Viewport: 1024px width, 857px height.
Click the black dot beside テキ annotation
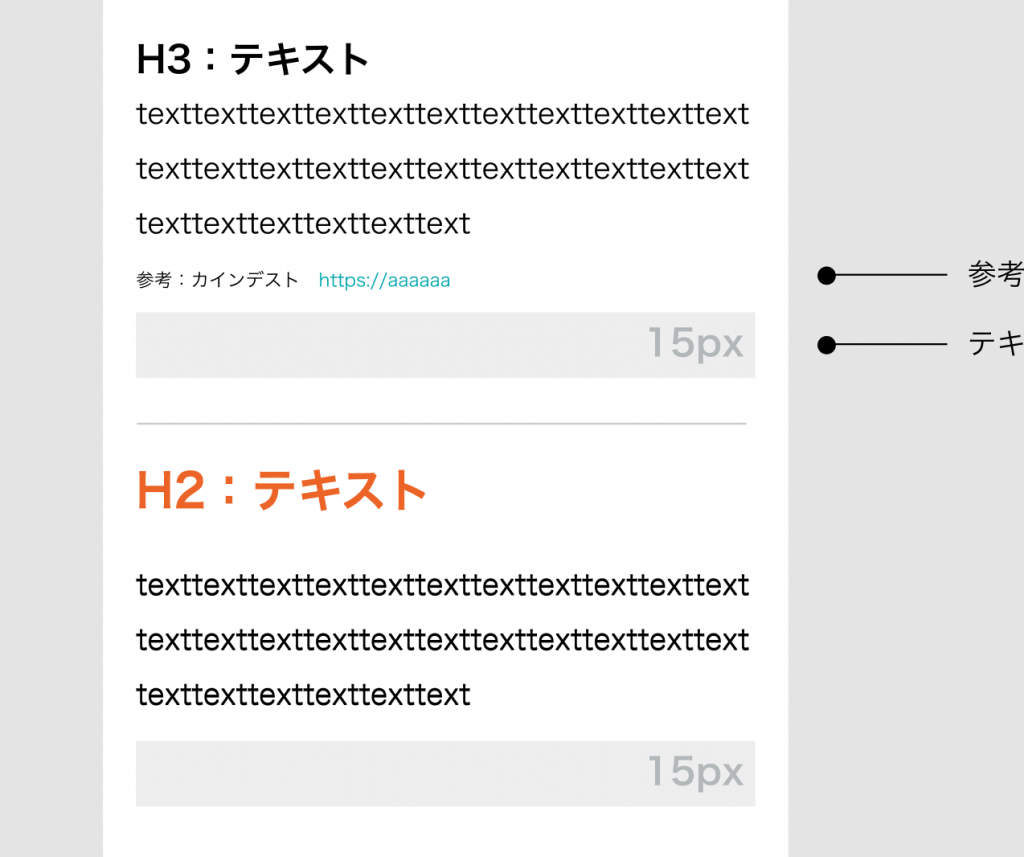827,345
